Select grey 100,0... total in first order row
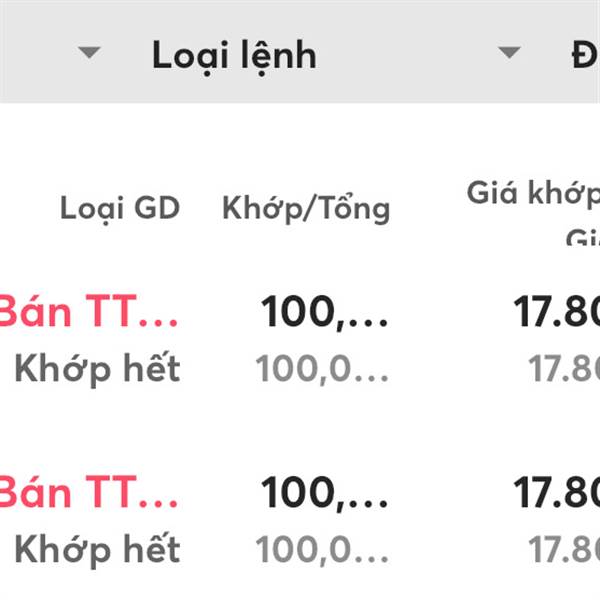The width and height of the screenshot is (600, 600). (322, 369)
